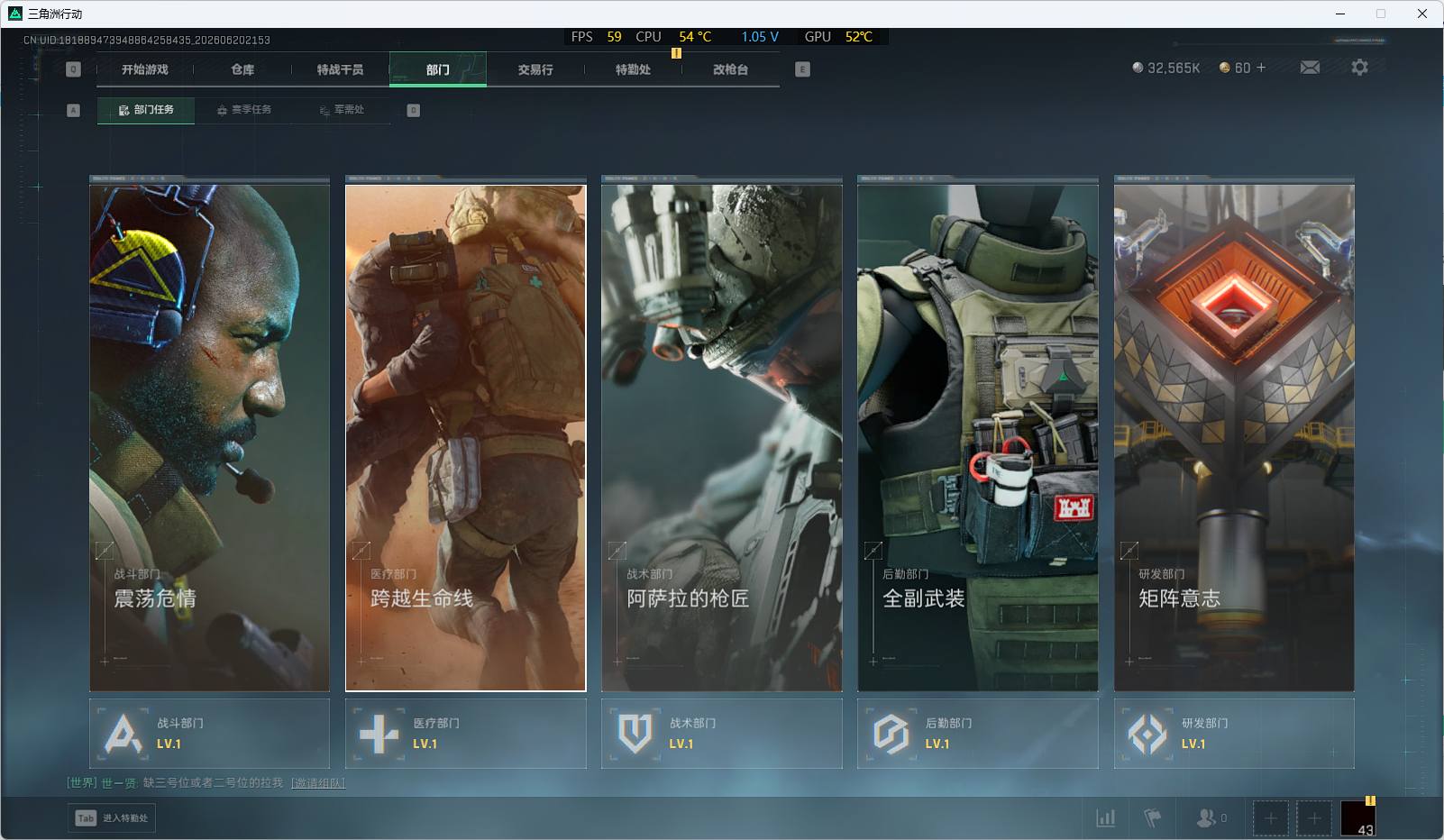Open the flags icon in bottom bar
This screenshot has width=1444, height=840.
[x=1152, y=817]
